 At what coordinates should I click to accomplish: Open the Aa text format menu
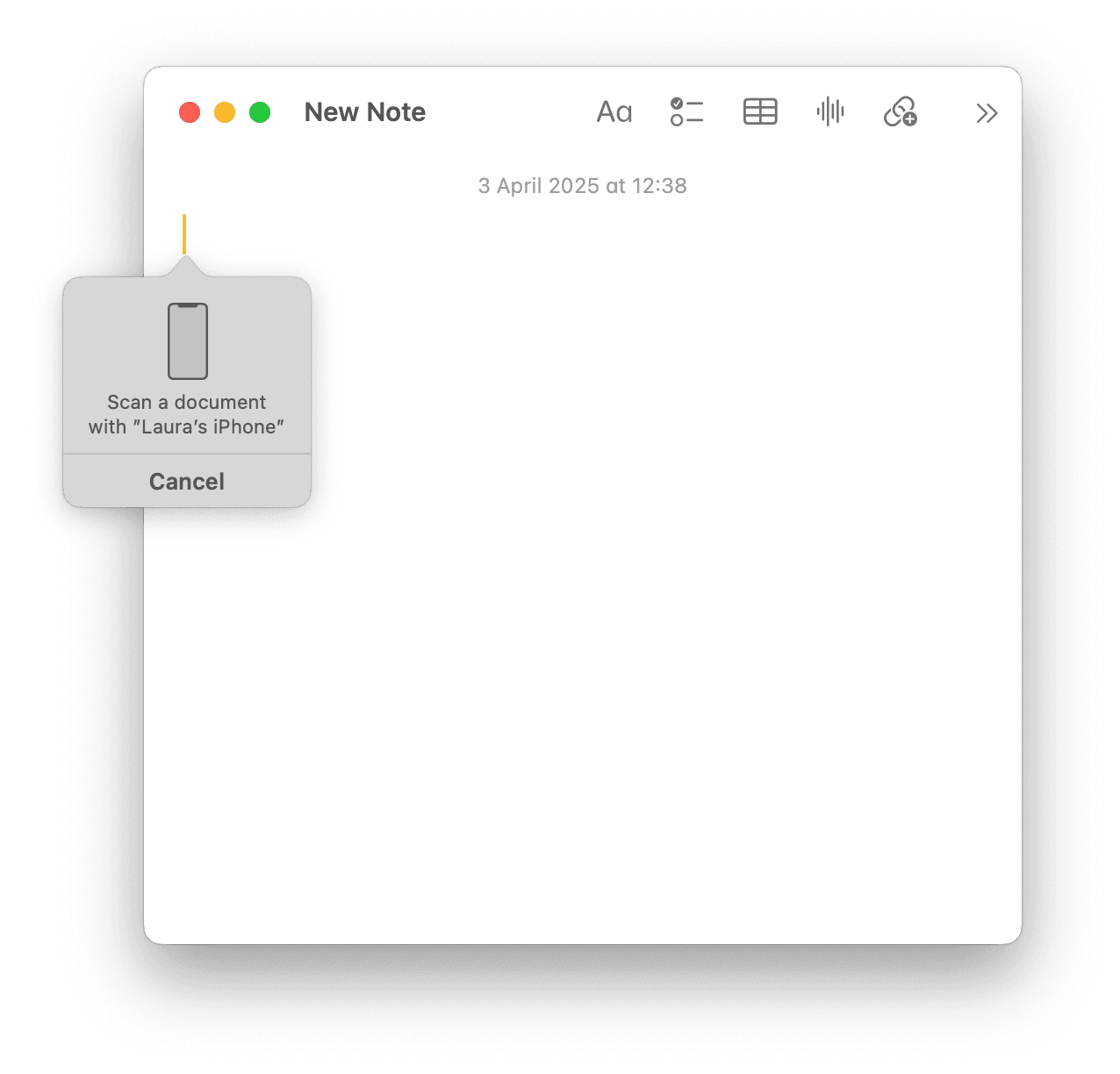click(614, 112)
